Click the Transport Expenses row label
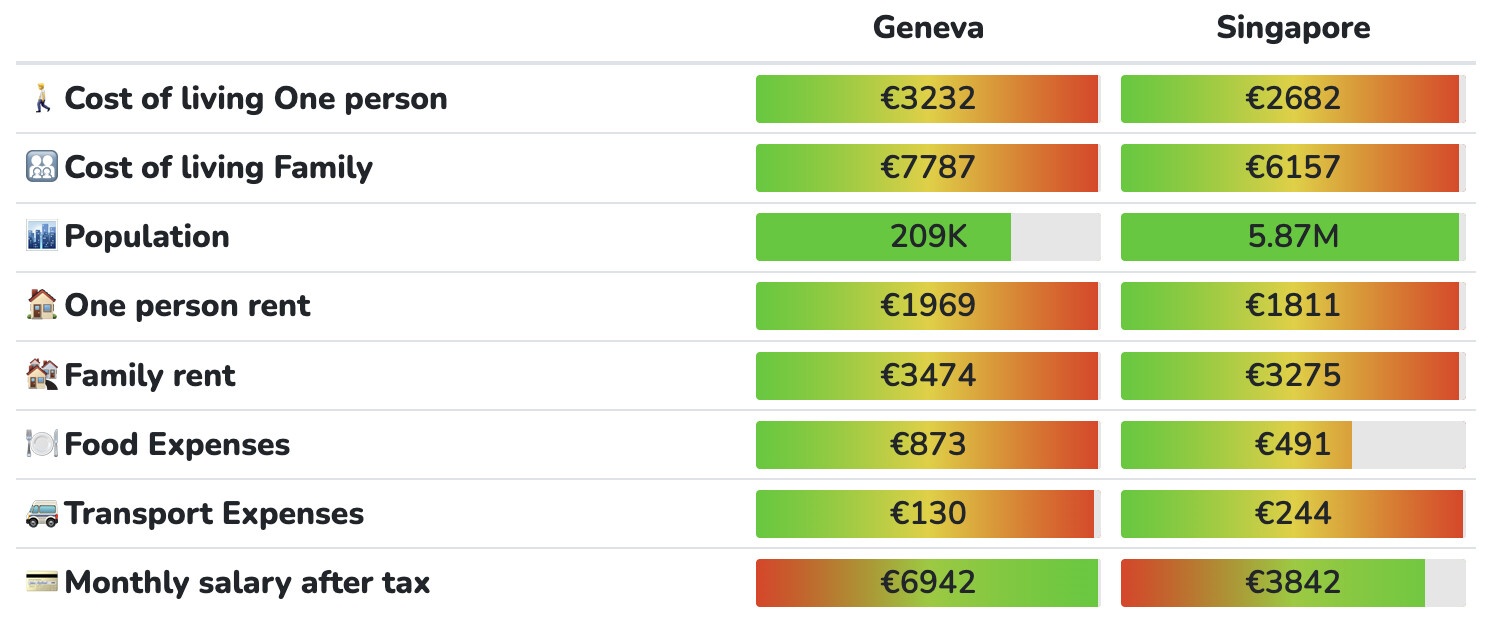Image resolution: width=1496 pixels, height=638 pixels. [x=214, y=514]
